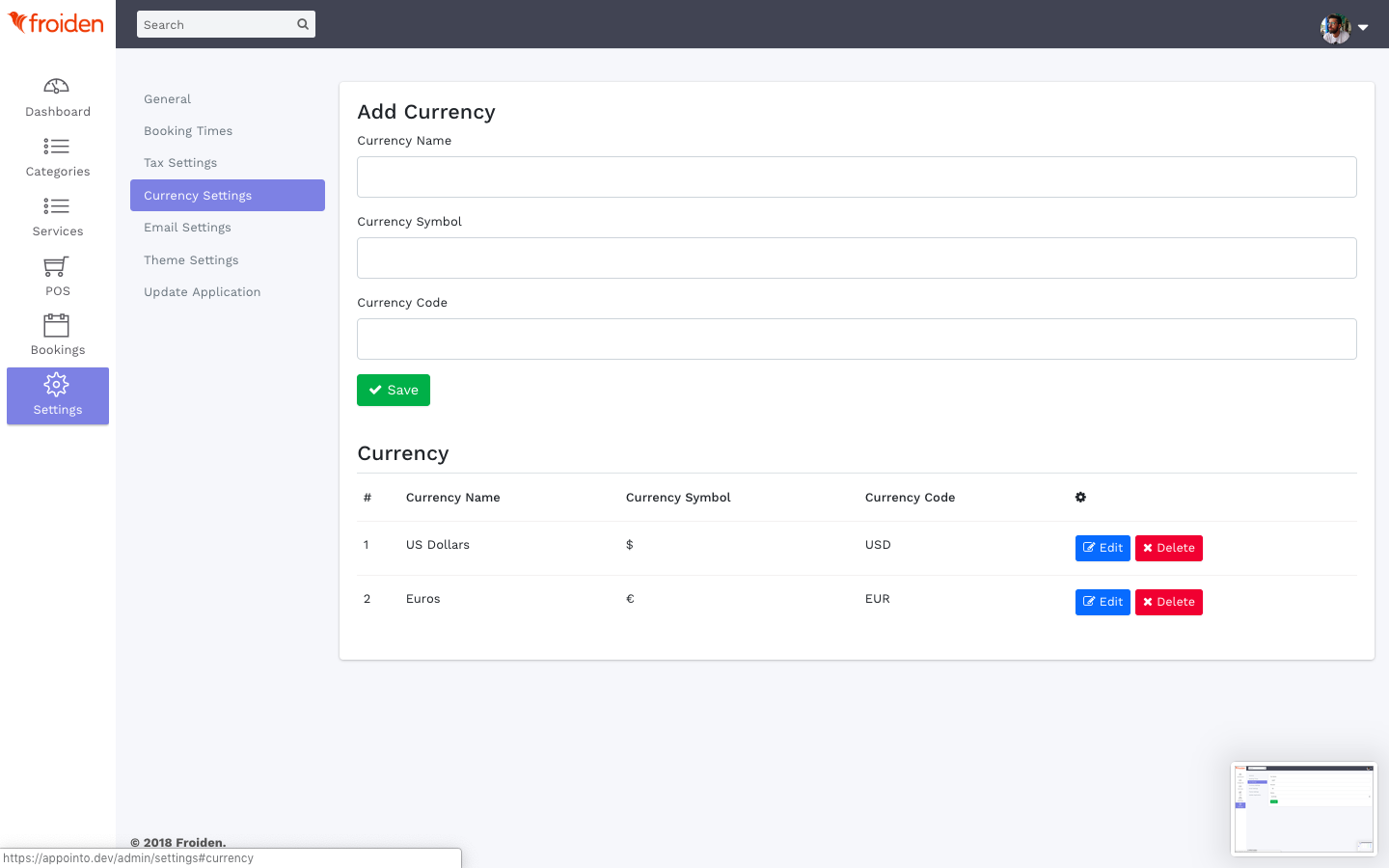
Task: Expand the user profile dropdown arrow
Action: coord(1363,28)
